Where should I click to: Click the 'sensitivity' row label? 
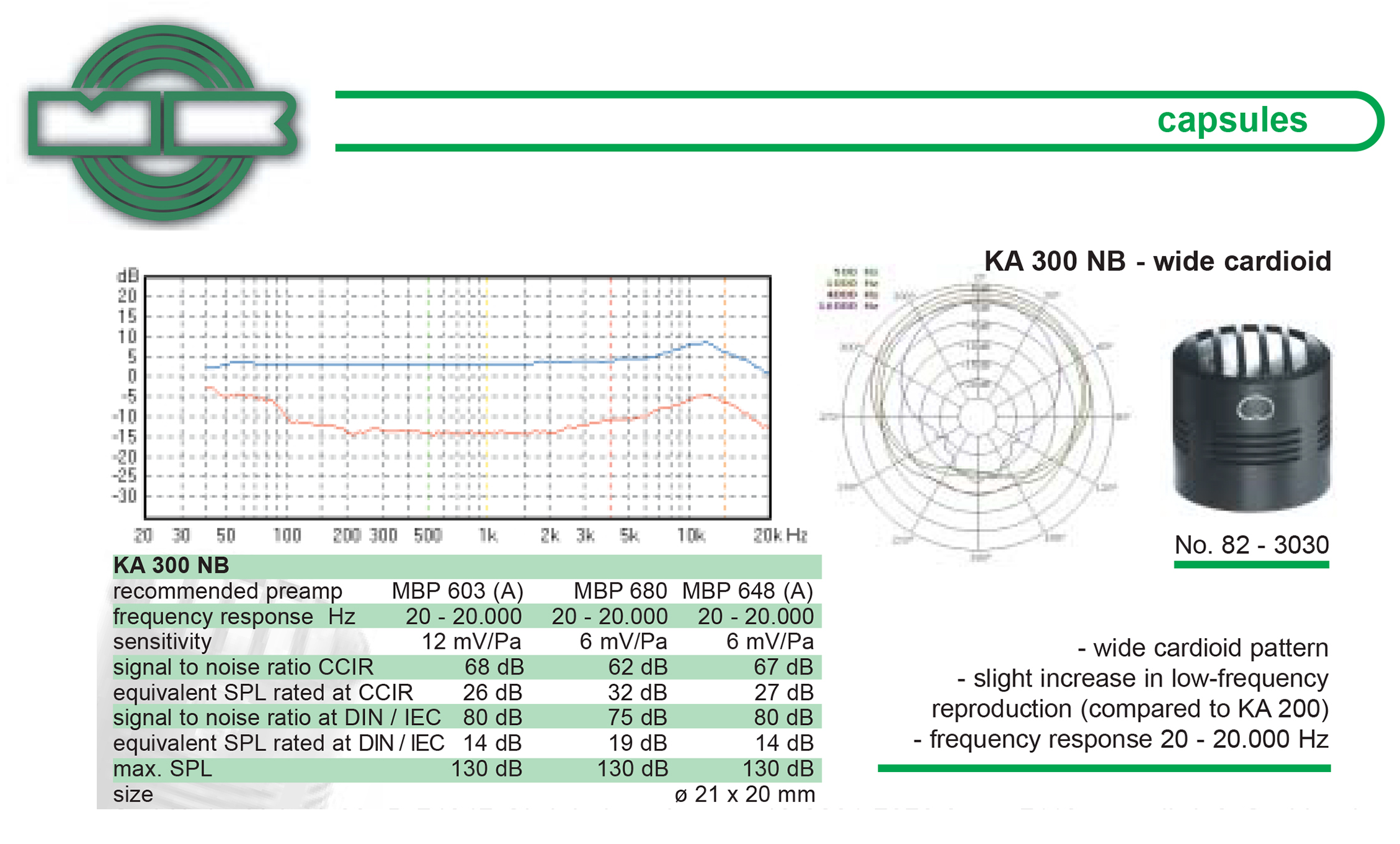click(163, 642)
